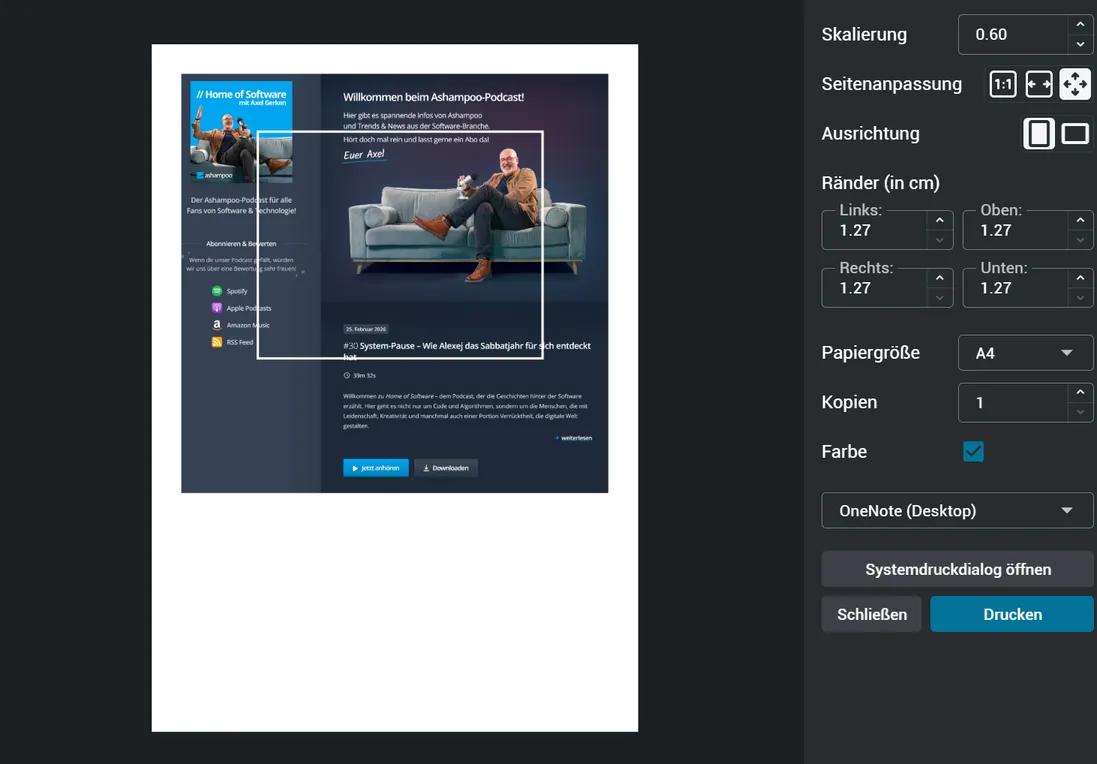Screen dimensions: 1097x764
Task: Click the Rechts margin value field
Action: 875,288
